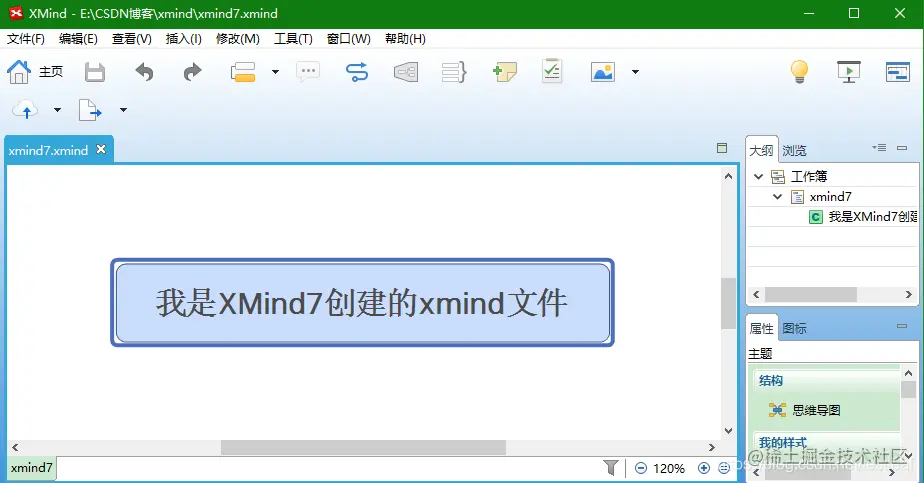The image size is (924, 483).
Task: Select the xmind7 sheet in outline tree
Action: pyautogui.click(x=830, y=197)
